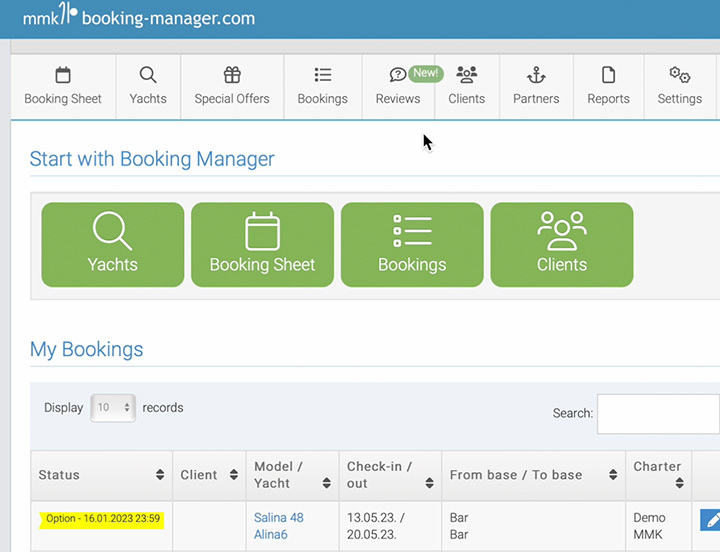The height and width of the screenshot is (552, 720).
Task: Open the Salina 48 yacht link
Action: (278, 518)
